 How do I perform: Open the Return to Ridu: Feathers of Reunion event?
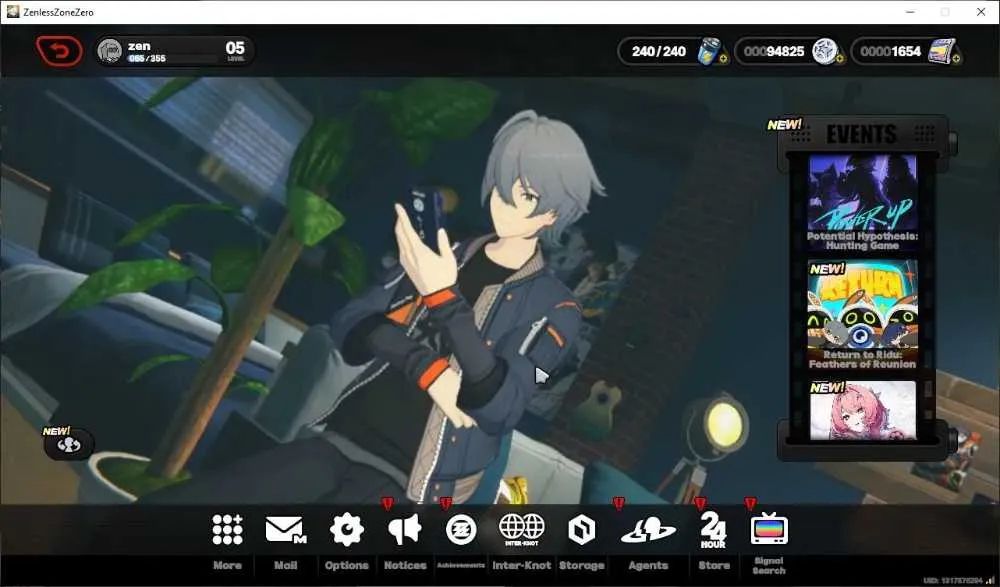(x=862, y=315)
